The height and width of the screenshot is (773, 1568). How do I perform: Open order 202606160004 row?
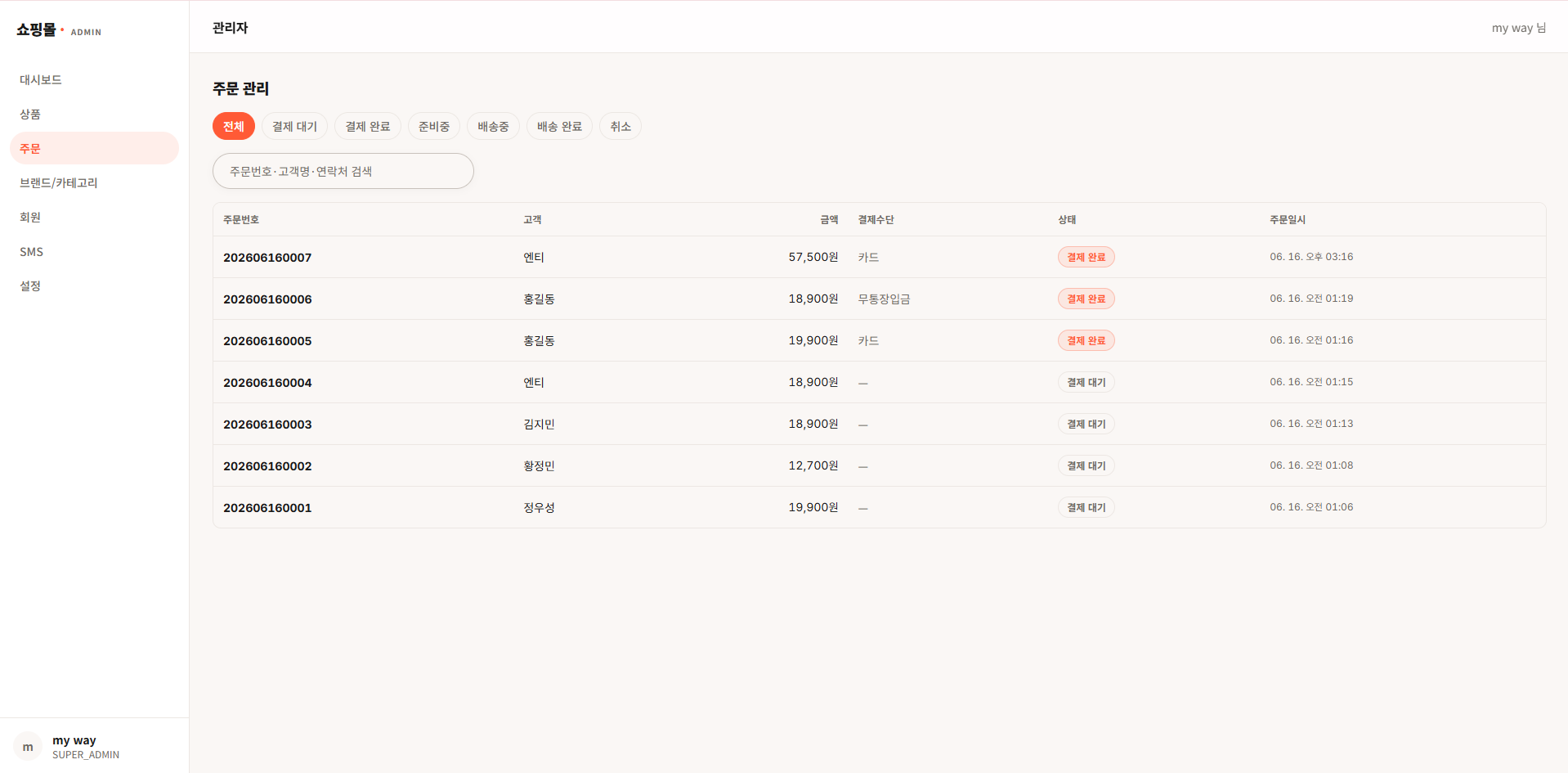tap(879, 382)
